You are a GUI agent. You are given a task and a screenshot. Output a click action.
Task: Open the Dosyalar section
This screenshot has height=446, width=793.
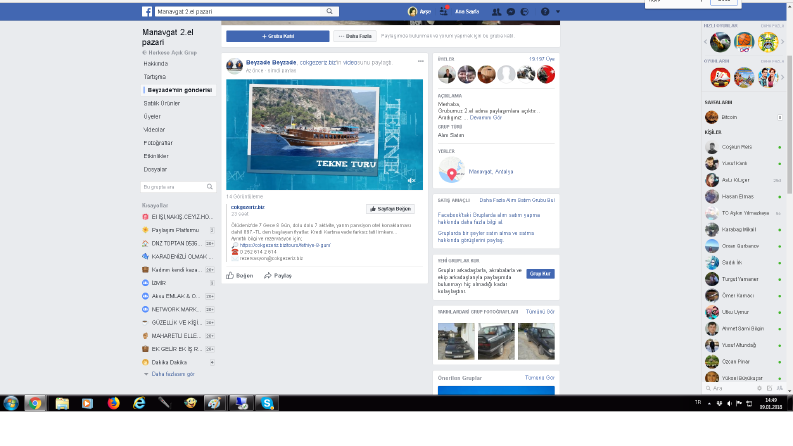coord(155,169)
